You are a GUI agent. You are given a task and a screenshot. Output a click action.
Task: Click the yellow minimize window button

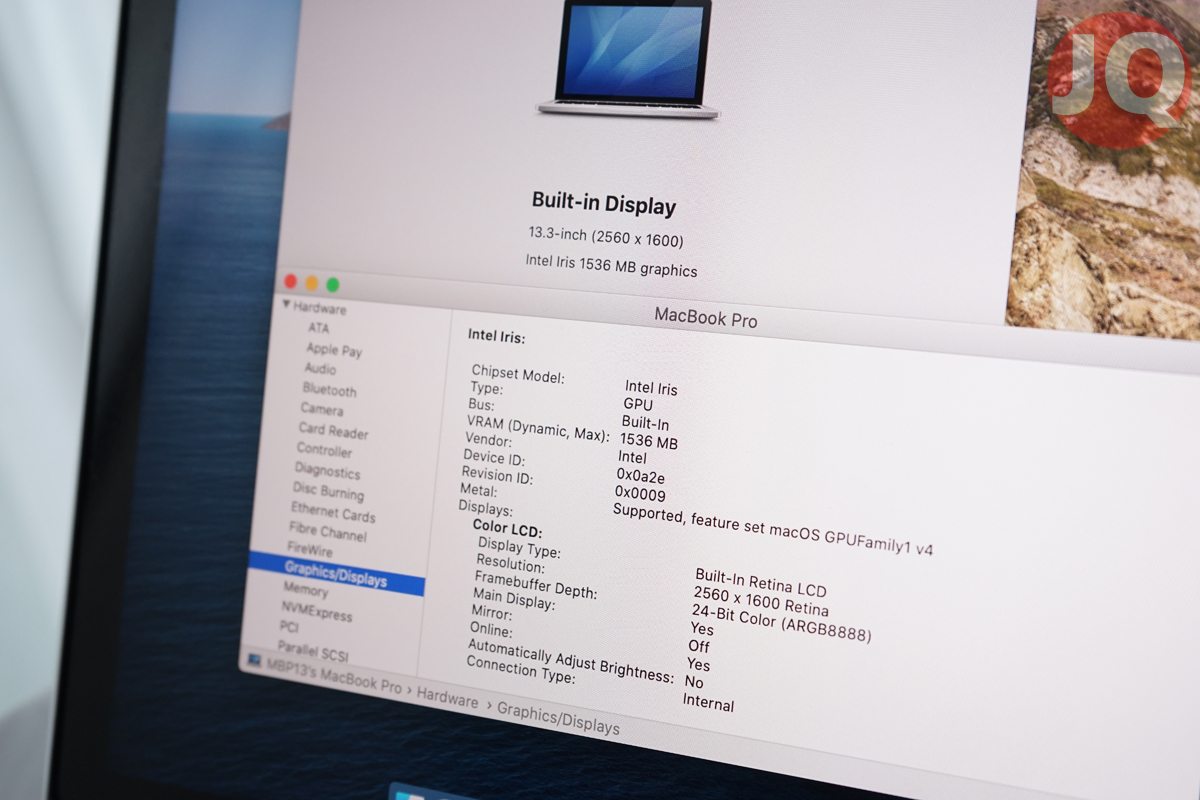312,284
